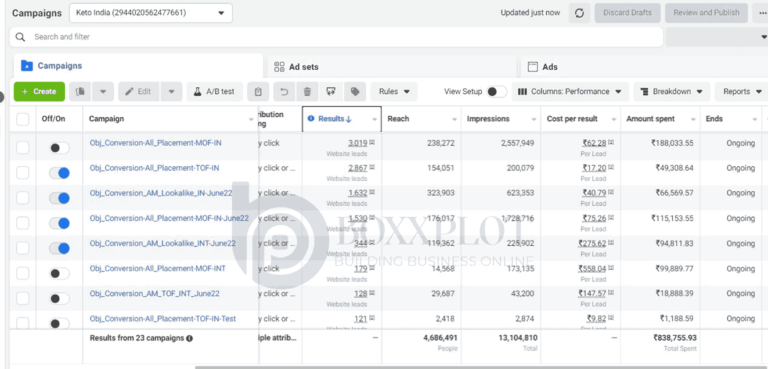Click the A/B test button
The width and height of the screenshot is (768, 369).
(215, 92)
